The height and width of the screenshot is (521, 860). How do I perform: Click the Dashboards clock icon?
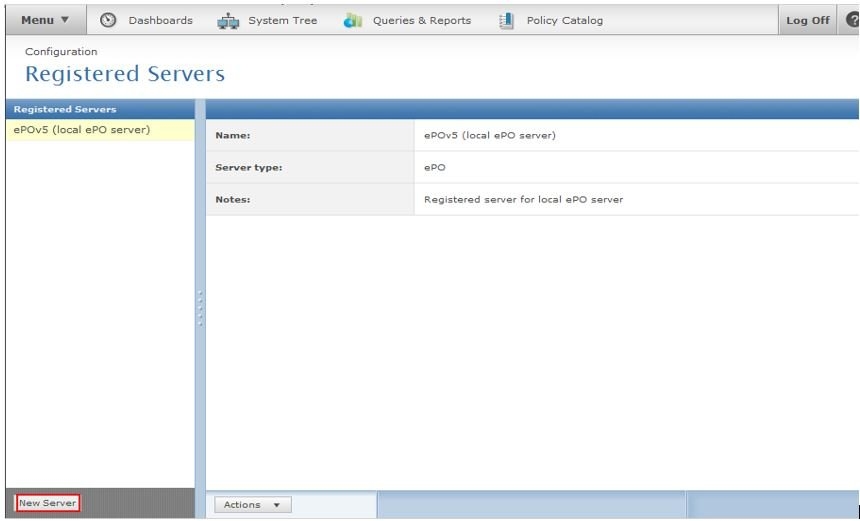tap(109, 21)
